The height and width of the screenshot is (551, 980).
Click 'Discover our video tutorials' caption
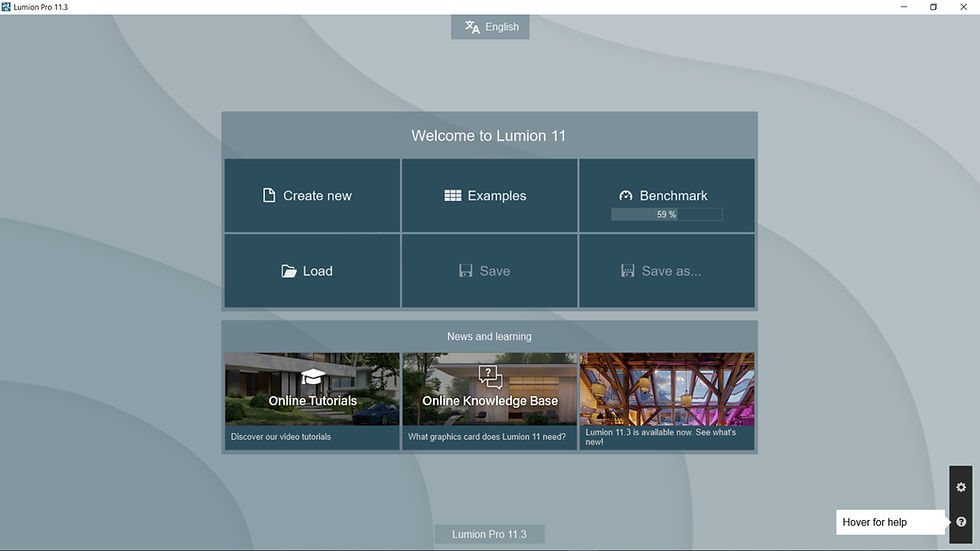(281, 437)
